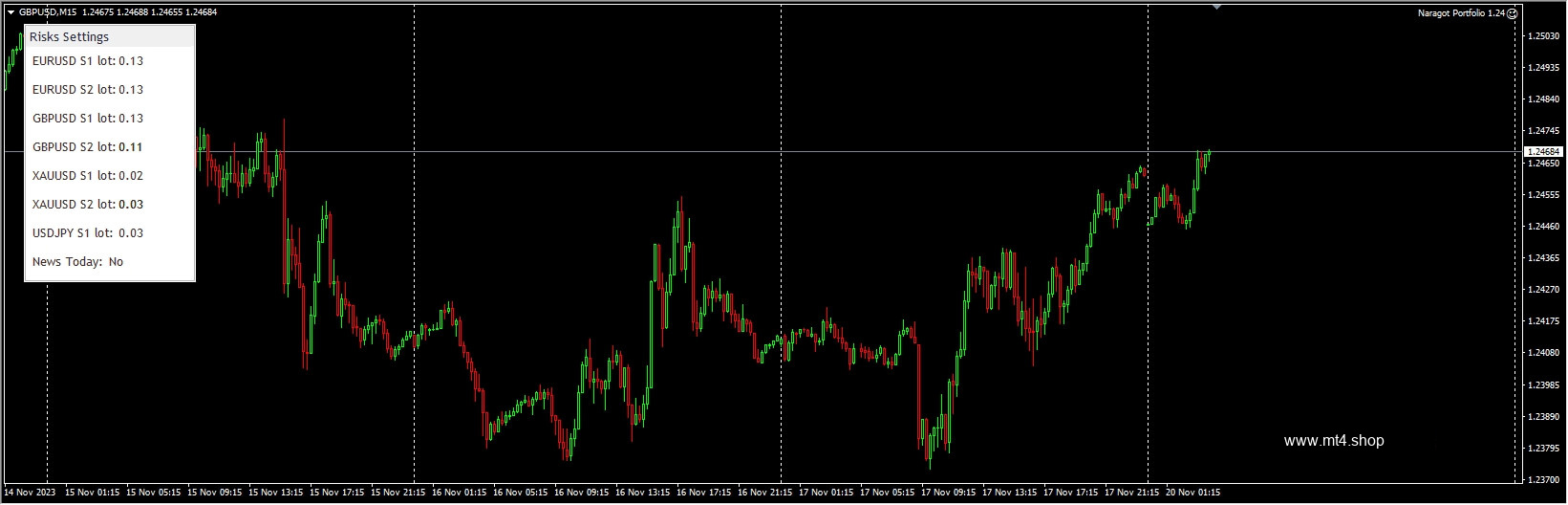Click price scale label 1.23700

point(1544,480)
